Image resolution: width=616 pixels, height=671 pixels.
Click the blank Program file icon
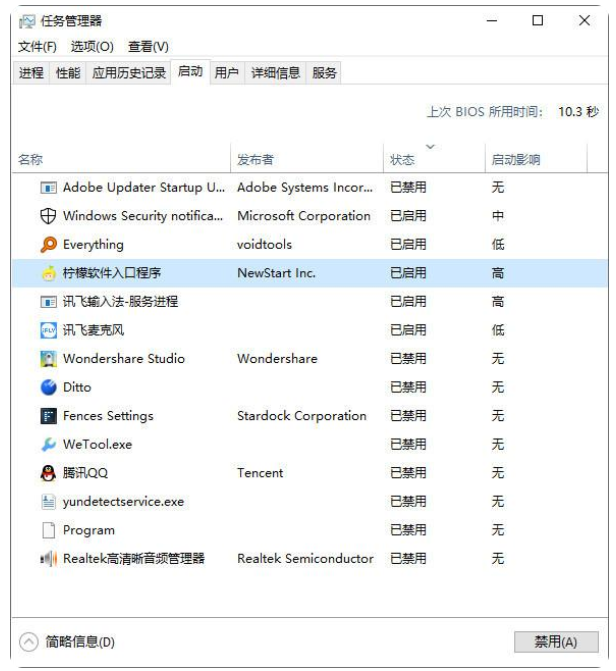coord(48,530)
